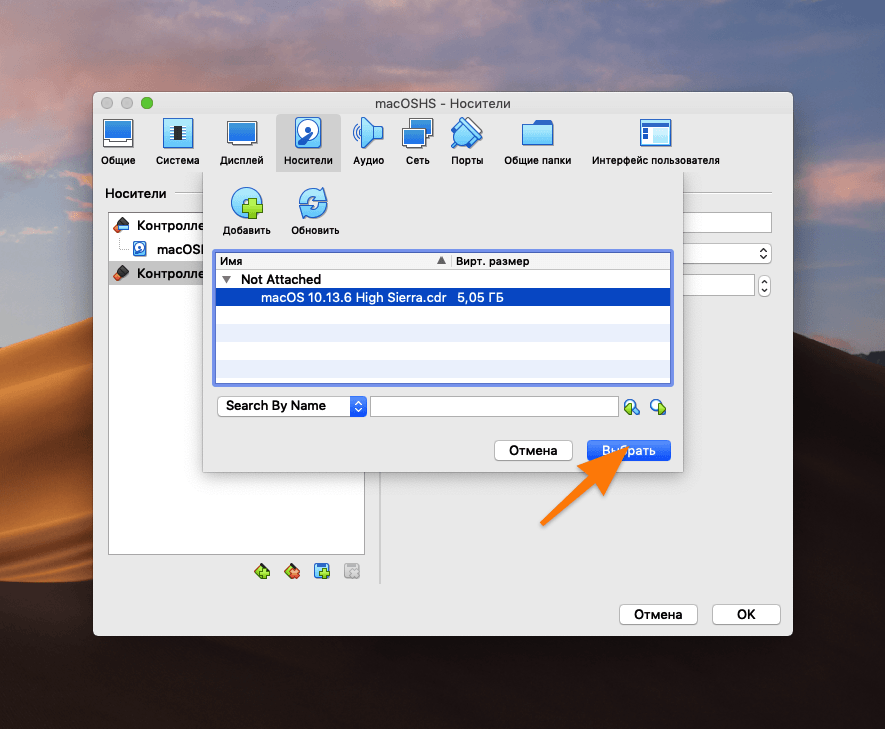The width and height of the screenshot is (885, 729).
Task: Open the Search By Name dropdown
Action: pyautogui.click(x=292, y=406)
